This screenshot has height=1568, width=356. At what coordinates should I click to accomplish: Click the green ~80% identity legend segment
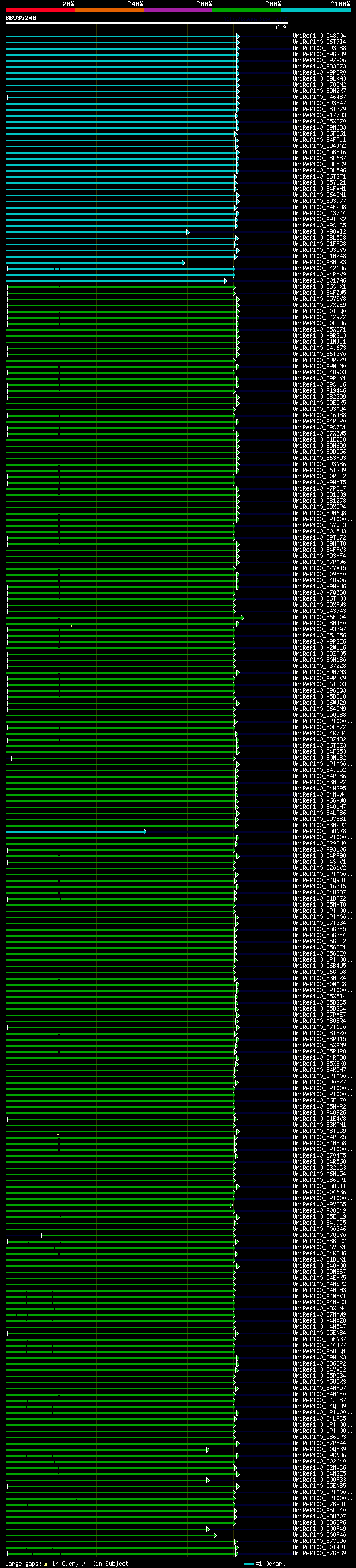click(x=247, y=10)
